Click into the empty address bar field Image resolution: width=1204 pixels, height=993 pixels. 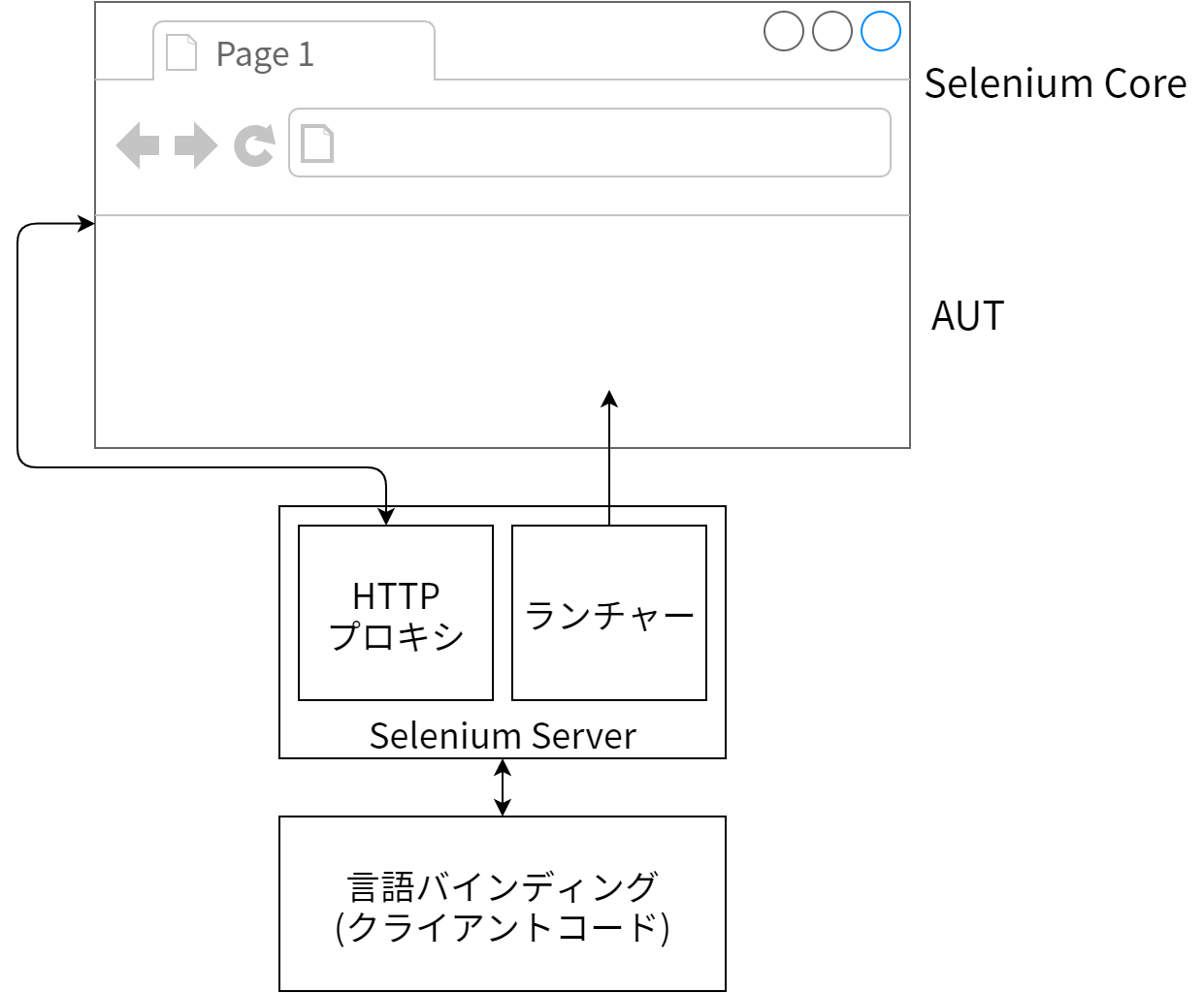coord(602,144)
